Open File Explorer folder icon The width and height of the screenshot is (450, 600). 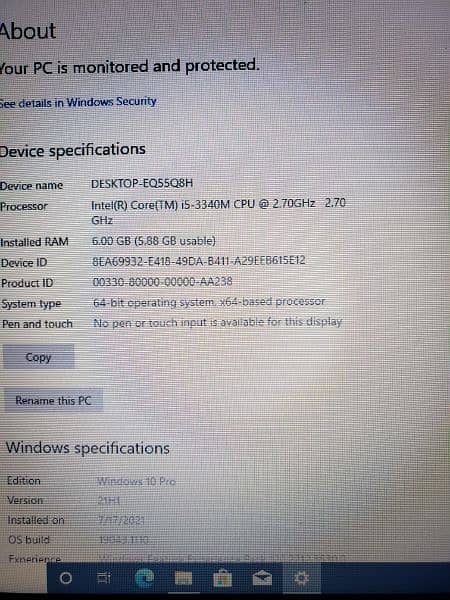click(x=183, y=578)
